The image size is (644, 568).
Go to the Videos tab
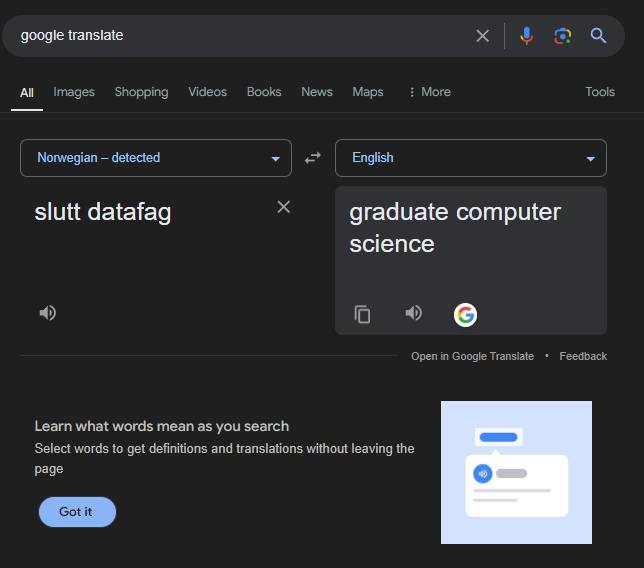(x=207, y=92)
